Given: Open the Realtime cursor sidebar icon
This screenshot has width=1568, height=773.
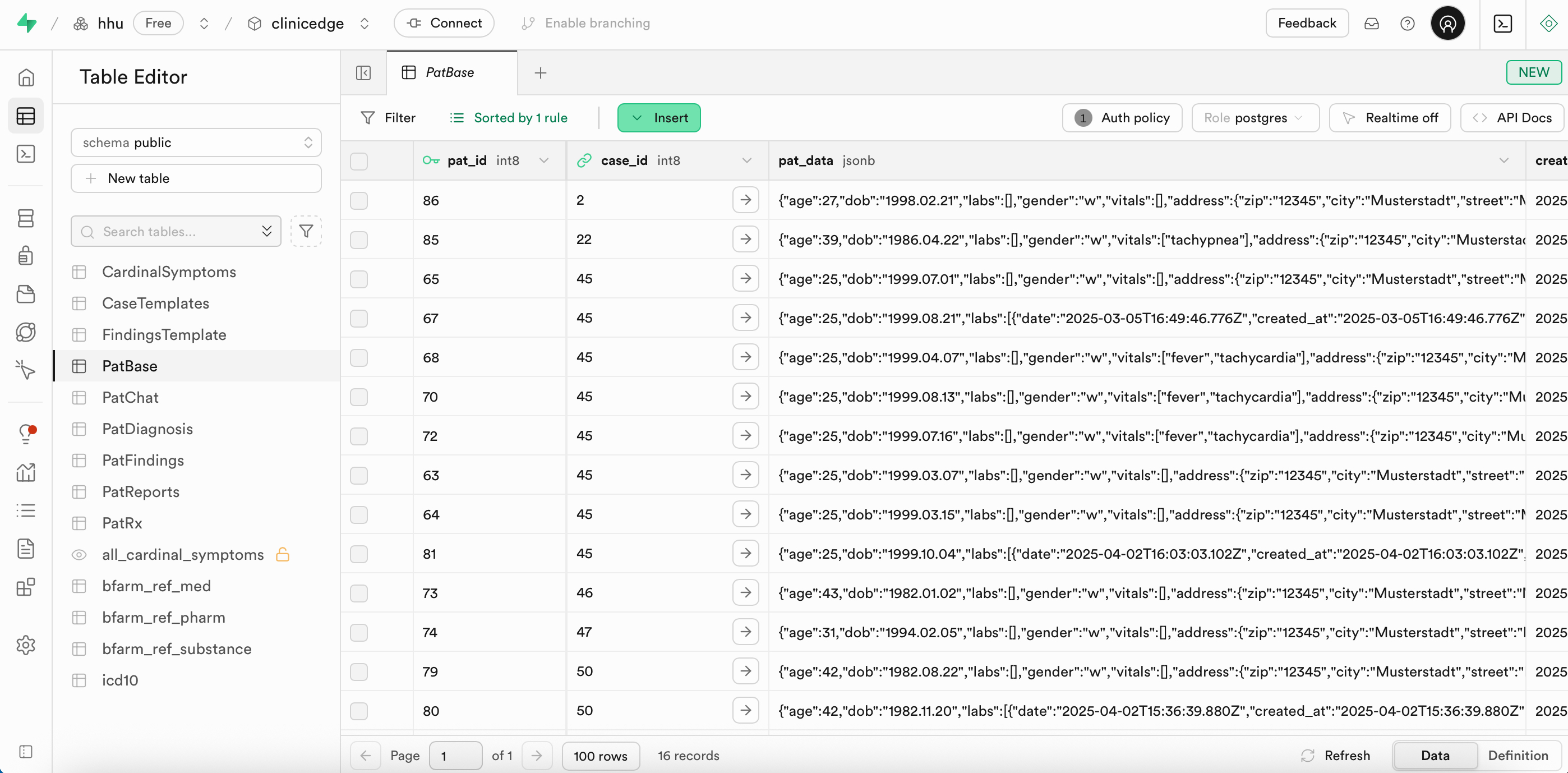Looking at the screenshot, I should click(x=26, y=370).
